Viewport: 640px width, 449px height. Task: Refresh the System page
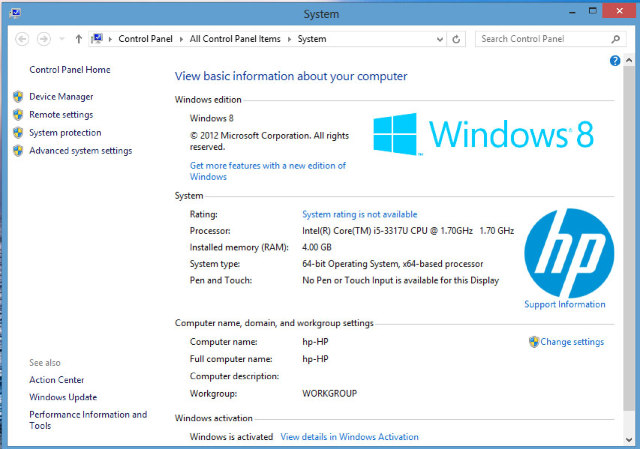click(x=457, y=39)
